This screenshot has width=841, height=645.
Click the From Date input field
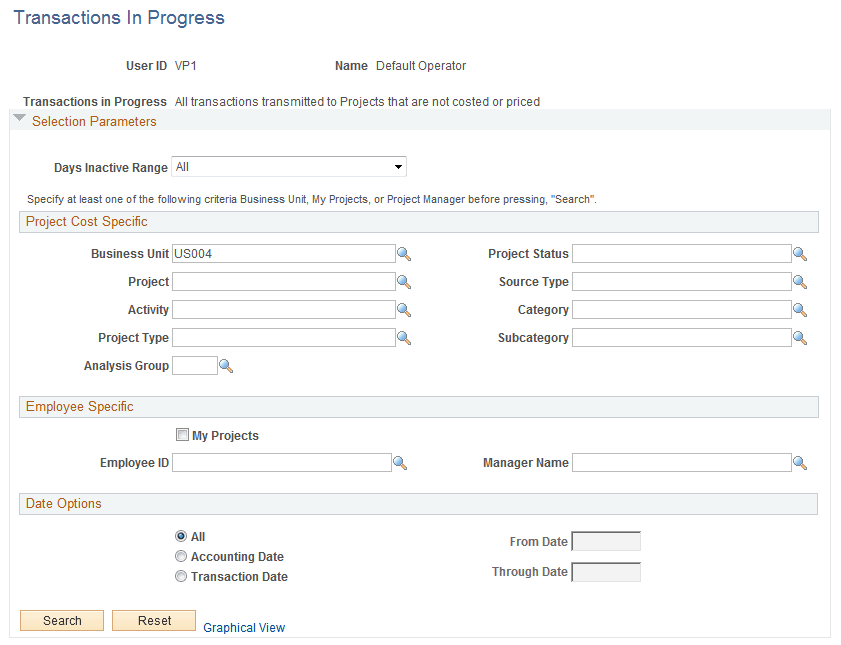point(606,541)
